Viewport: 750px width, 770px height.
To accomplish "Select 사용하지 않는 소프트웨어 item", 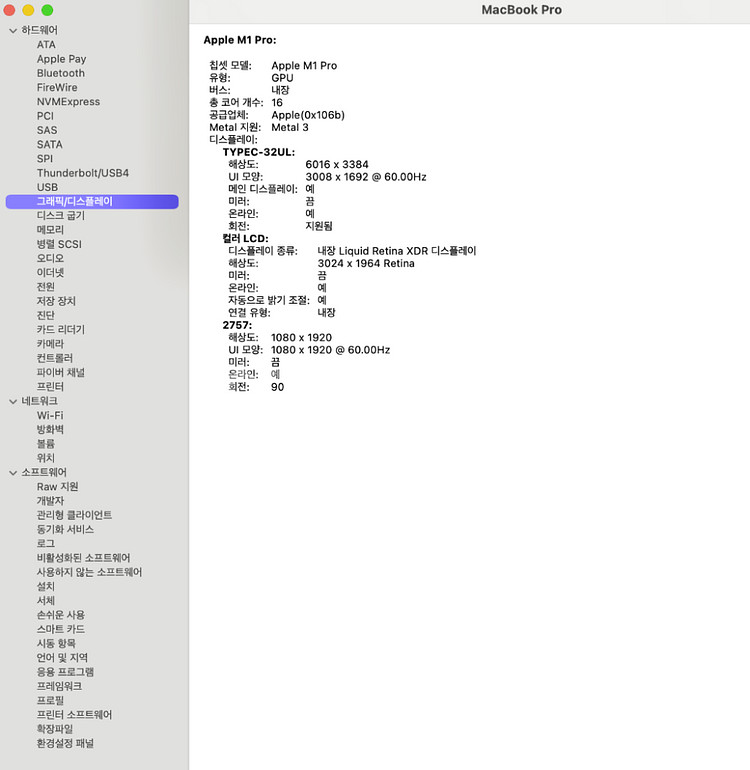I will tap(89, 572).
